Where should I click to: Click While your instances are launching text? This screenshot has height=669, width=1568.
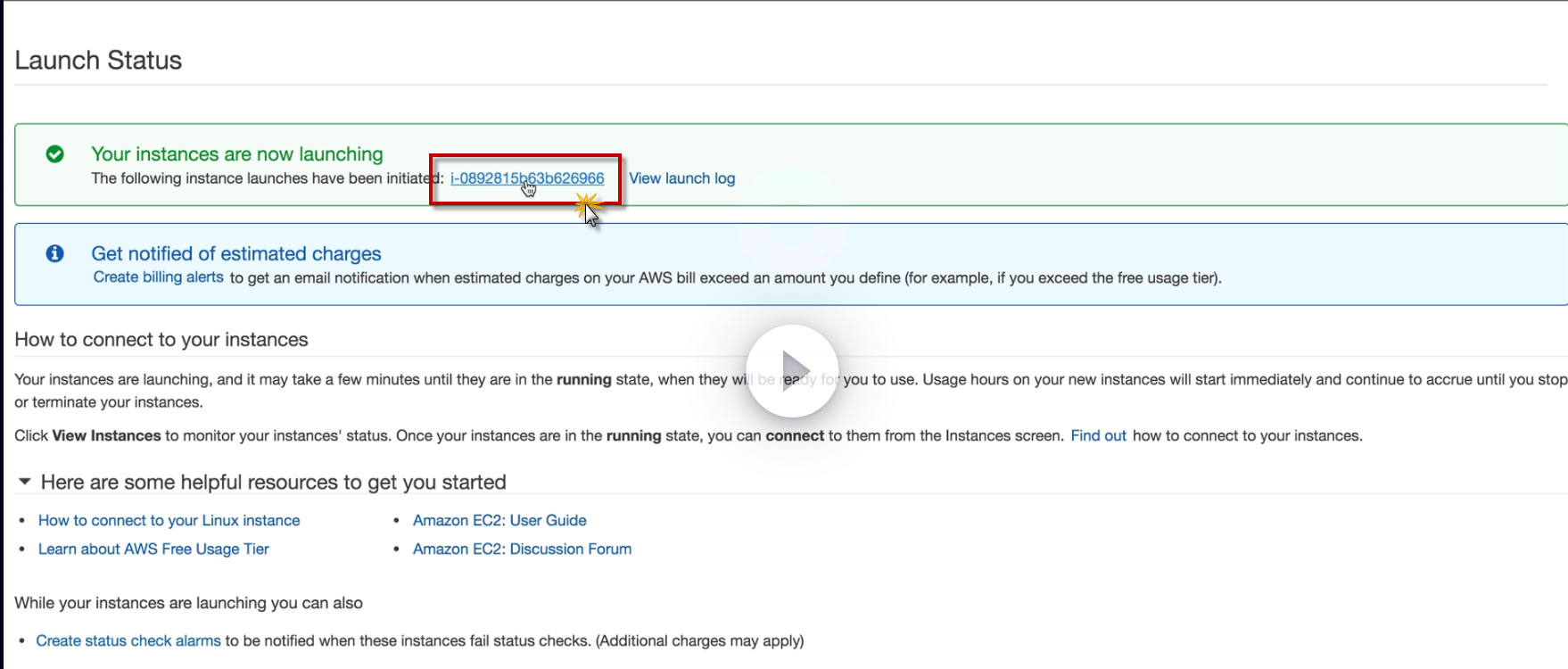tap(188, 603)
